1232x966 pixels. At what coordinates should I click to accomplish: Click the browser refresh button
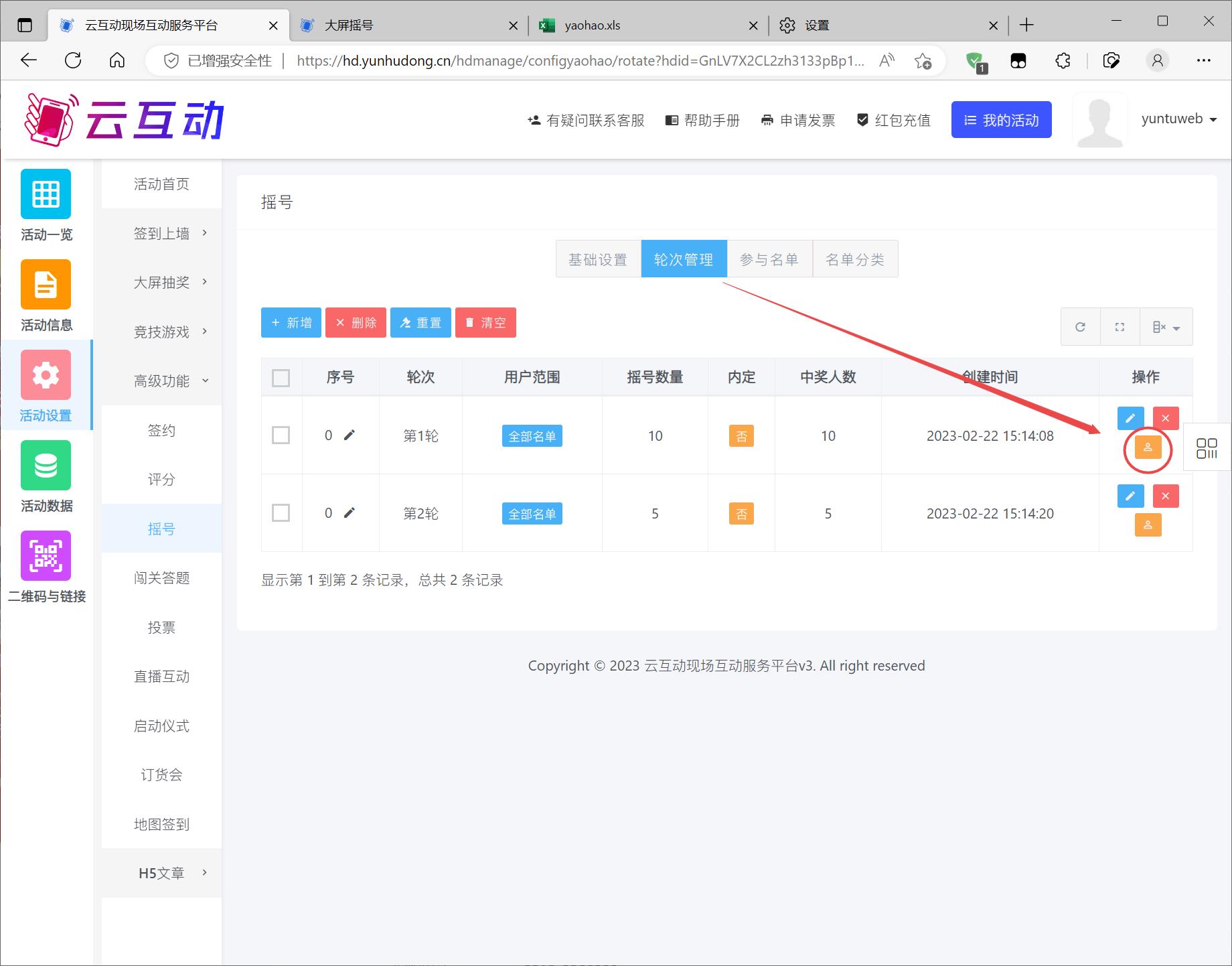click(x=73, y=60)
